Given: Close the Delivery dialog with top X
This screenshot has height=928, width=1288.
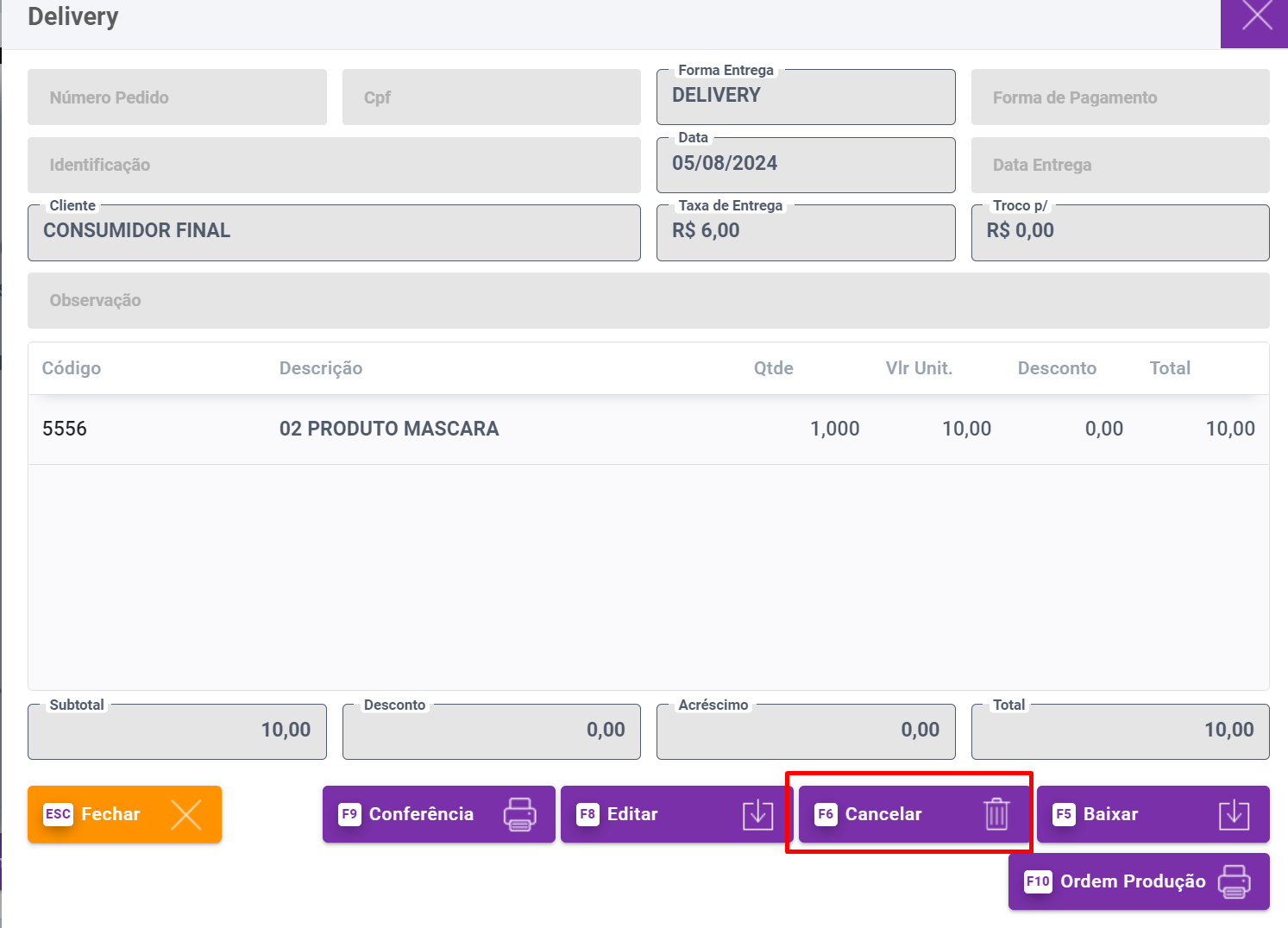Looking at the screenshot, I should [x=1256, y=16].
